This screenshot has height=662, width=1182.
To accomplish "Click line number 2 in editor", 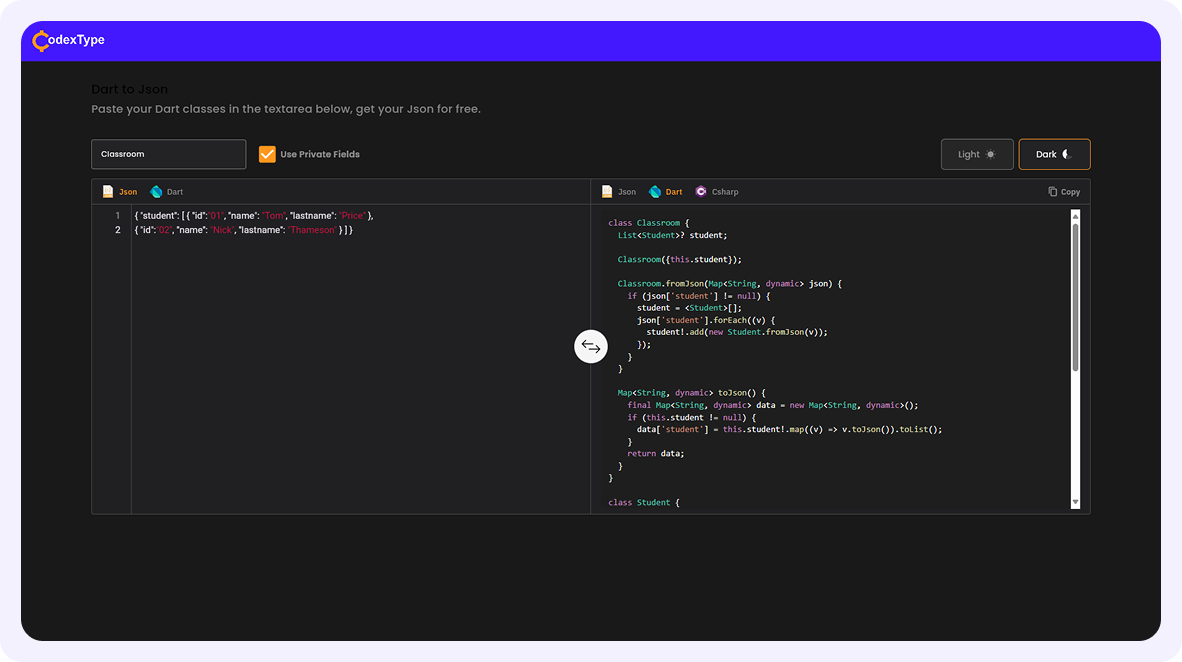I will point(118,230).
